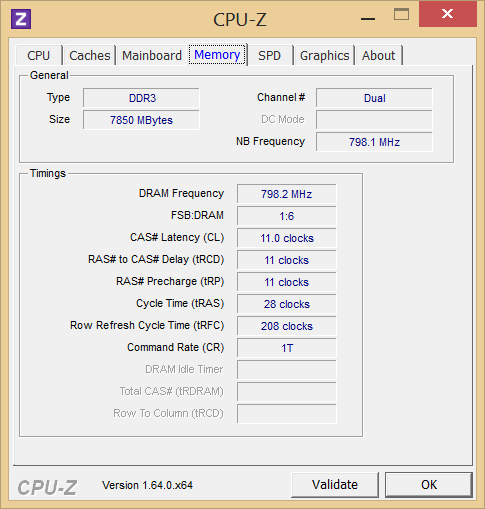Image resolution: width=485 pixels, height=509 pixels.
Task: Click the RAS# Precharge (tRP) label
Action: pyautogui.click(x=170, y=281)
